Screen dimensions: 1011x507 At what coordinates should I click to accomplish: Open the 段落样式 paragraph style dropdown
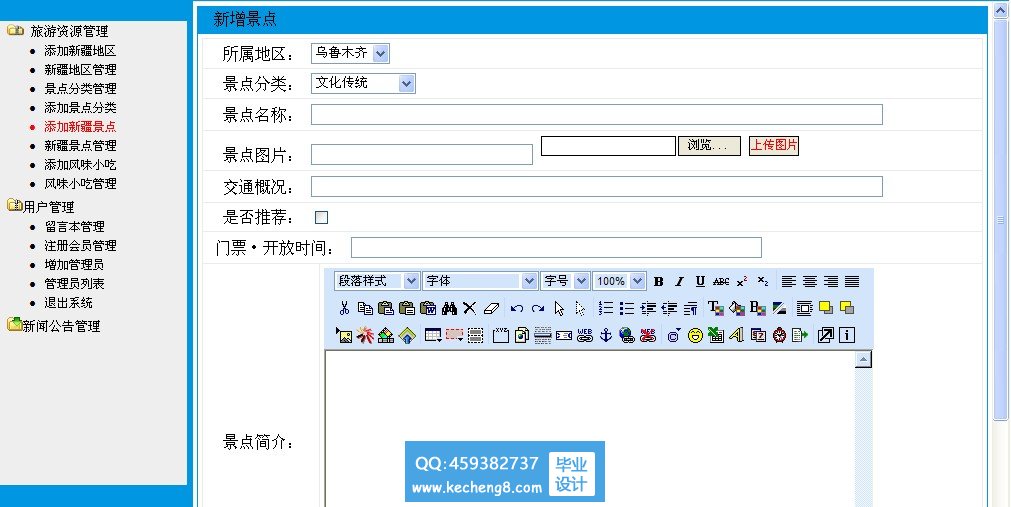(x=377, y=281)
